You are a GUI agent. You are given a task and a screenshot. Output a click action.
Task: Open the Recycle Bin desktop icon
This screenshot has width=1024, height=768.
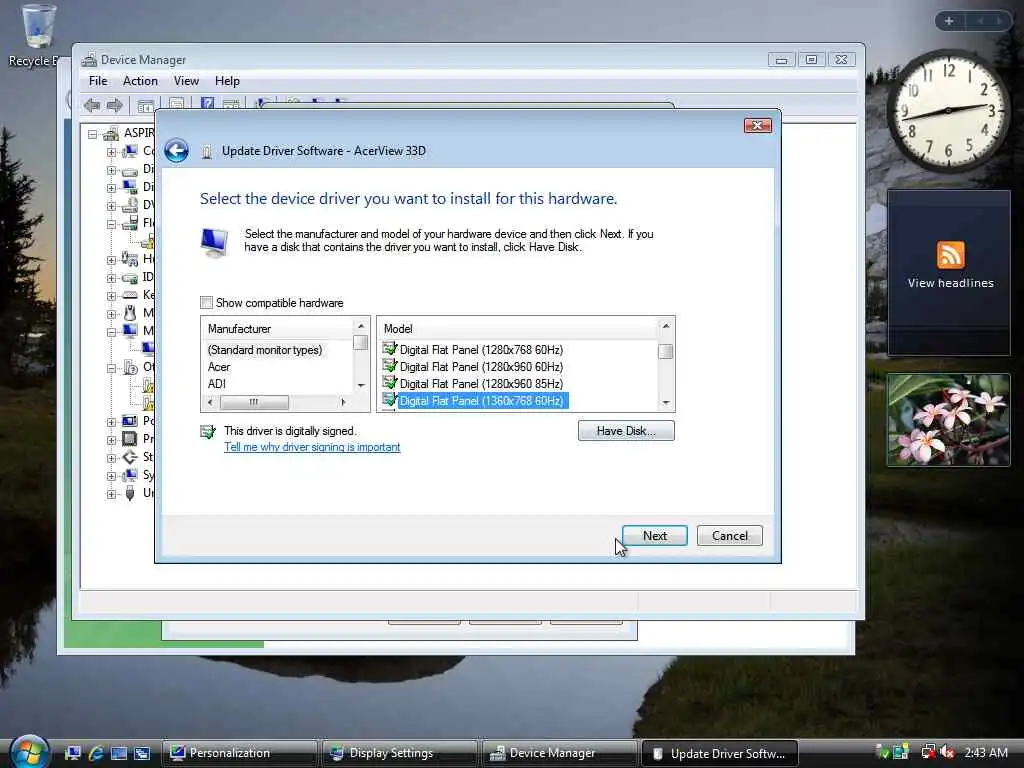coord(38,27)
